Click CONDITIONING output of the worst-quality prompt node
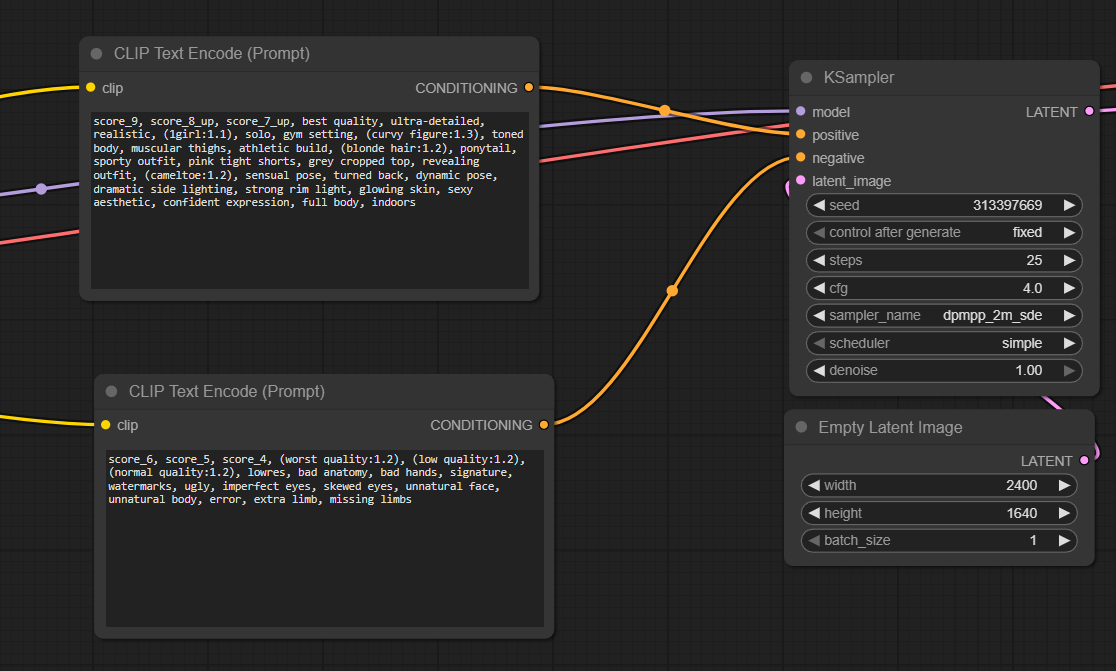 click(543, 425)
